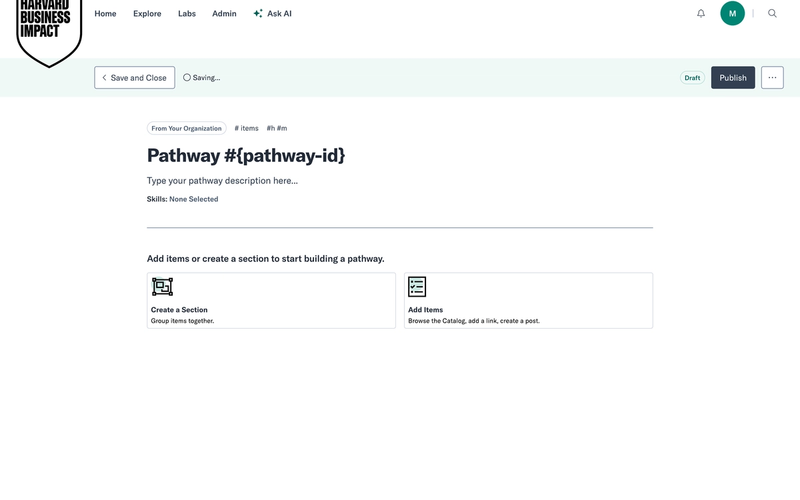Click the '# items' count text
The width and height of the screenshot is (800, 500).
[246, 128]
